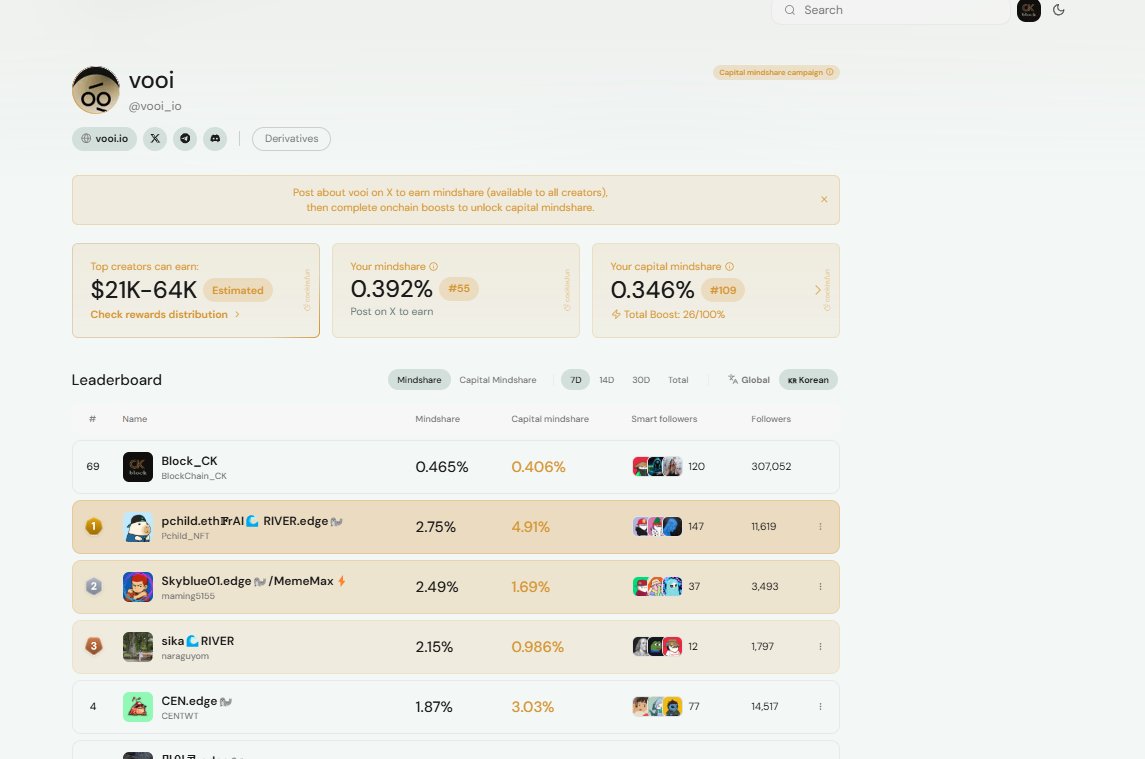
Task: Click the Search input field
Action: point(891,10)
